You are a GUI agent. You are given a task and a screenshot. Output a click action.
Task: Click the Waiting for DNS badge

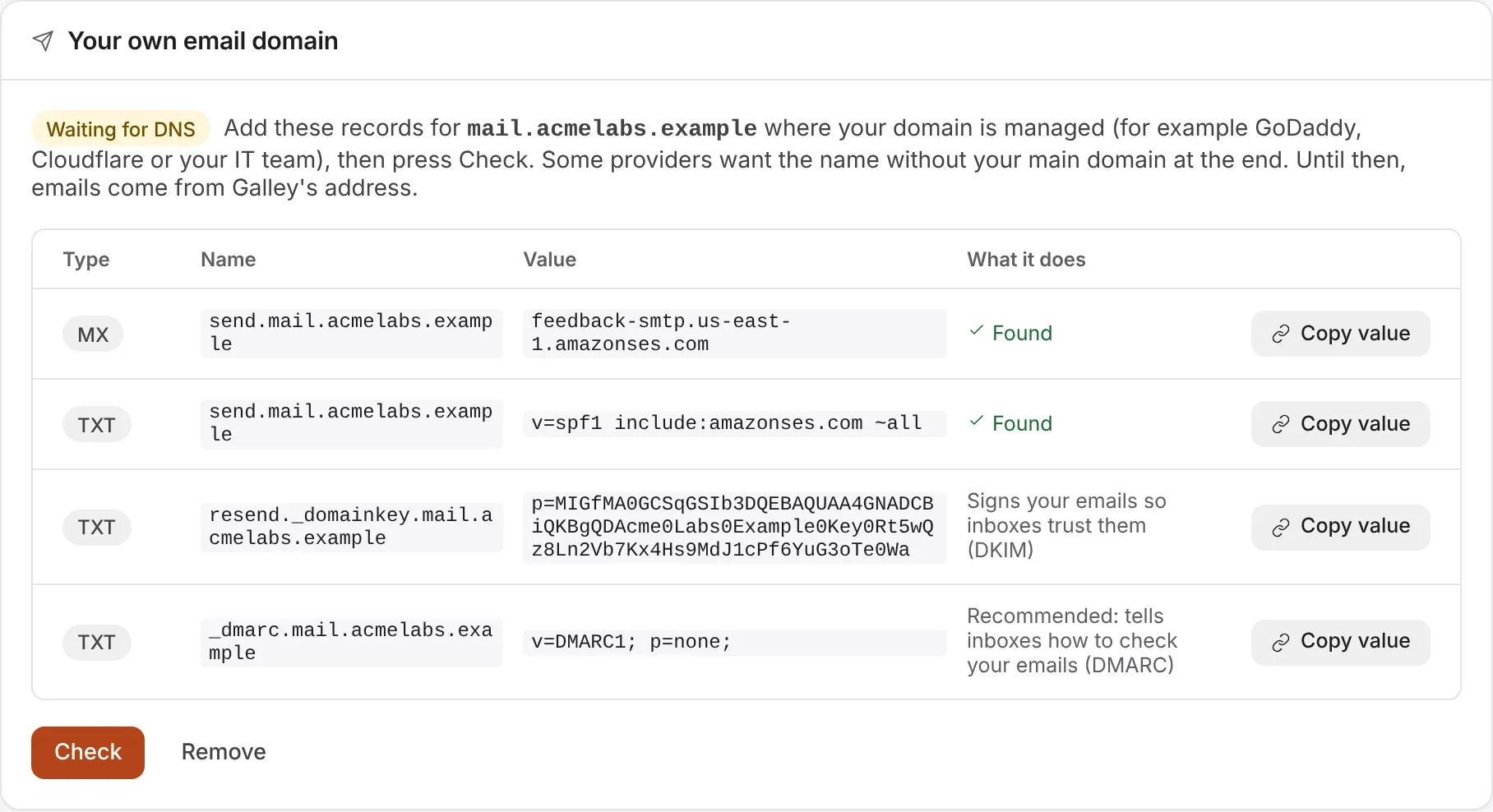point(121,129)
